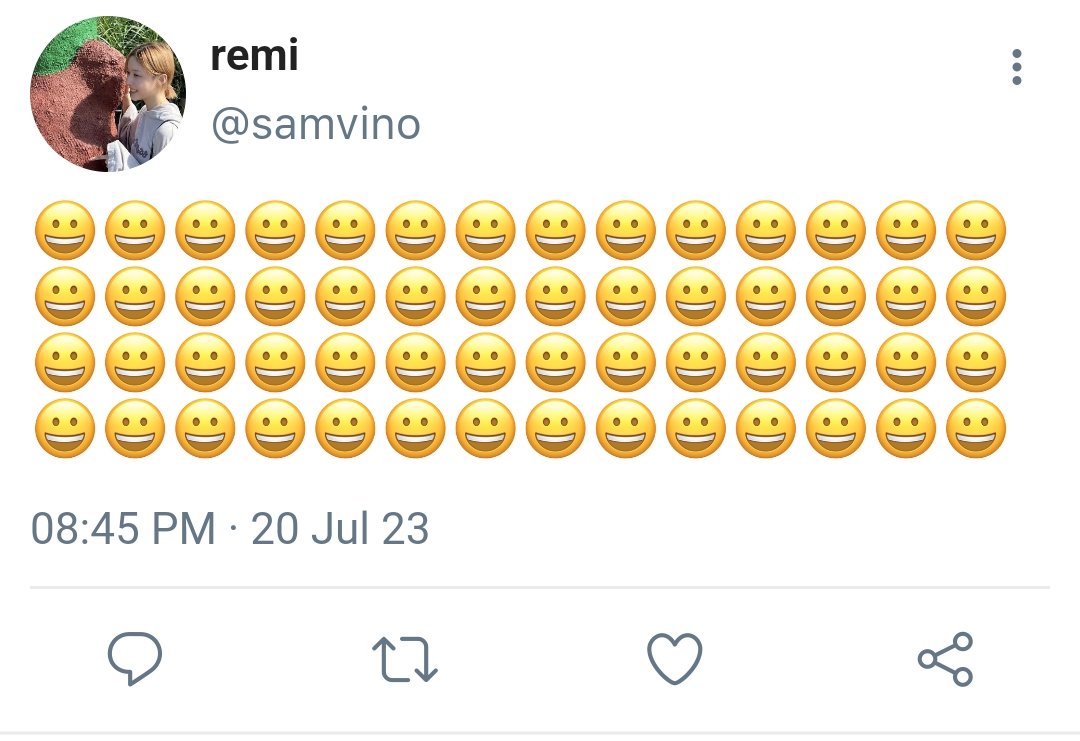Screen dimensions: 1080x741
Task: Select the 20 Jul 23 date text
Action: point(340,528)
